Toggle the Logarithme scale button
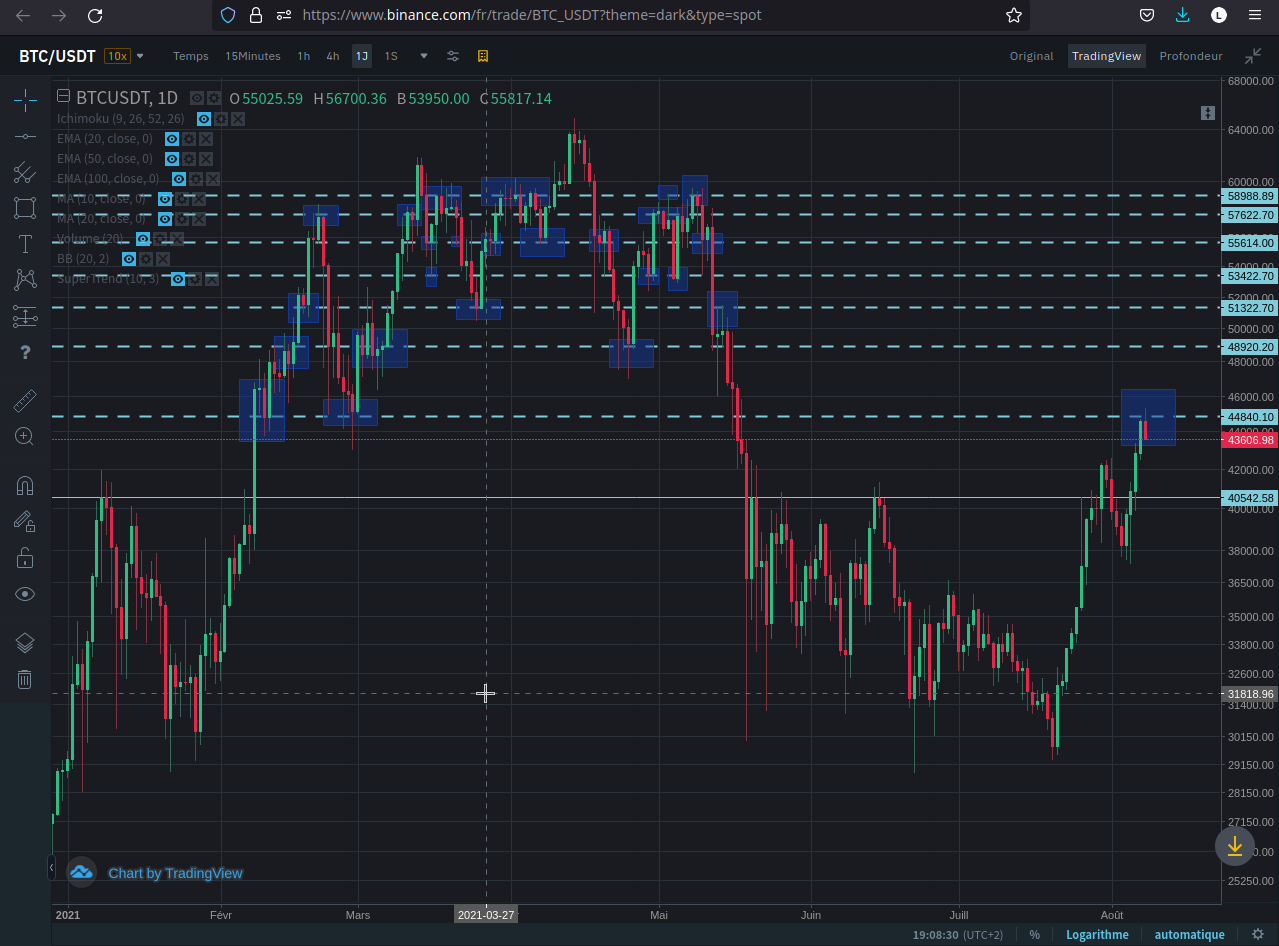The image size is (1279, 946). tap(1097, 935)
